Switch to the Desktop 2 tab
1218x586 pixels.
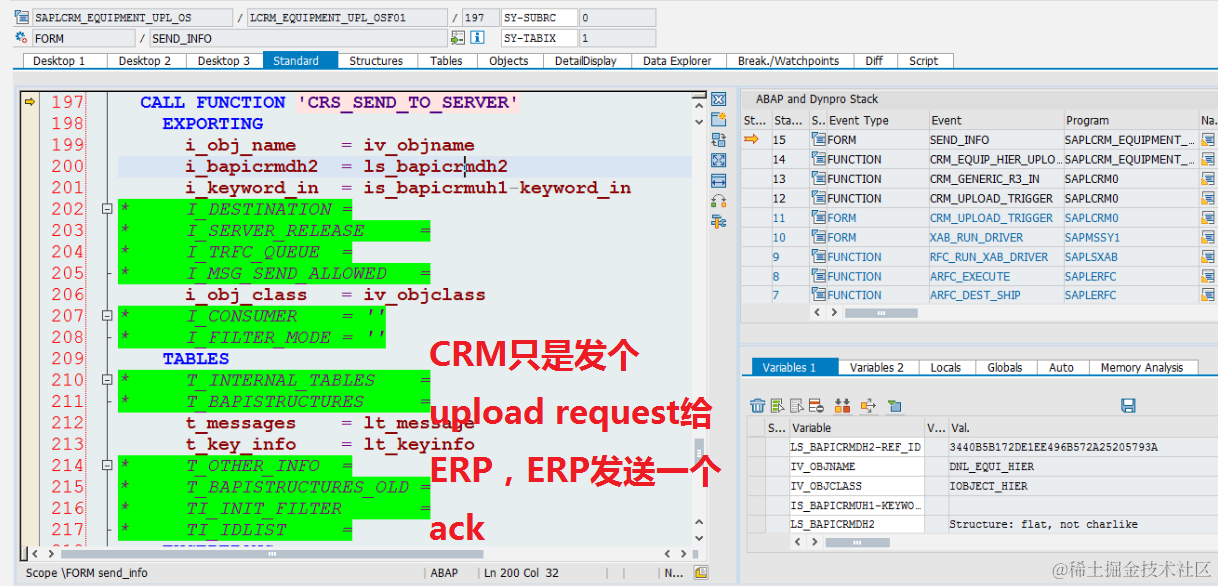145,61
